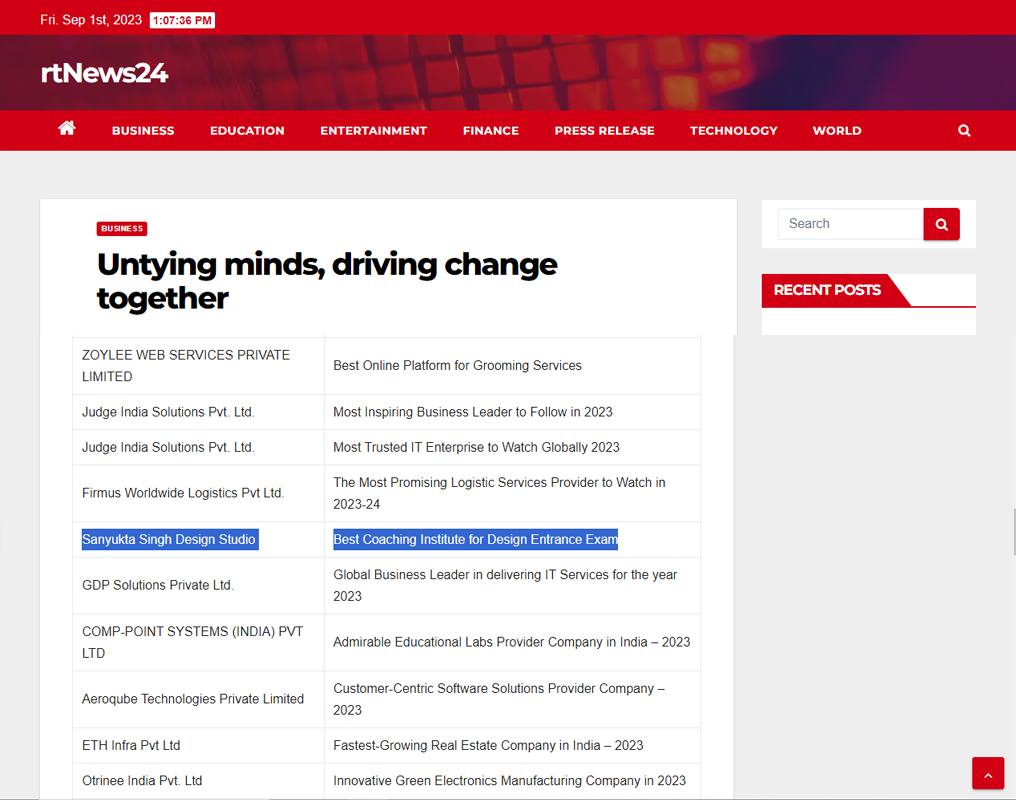The width and height of the screenshot is (1016, 800).
Task: Click 'Global Business Leader in delivering IT Services' cell
Action: (x=513, y=586)
